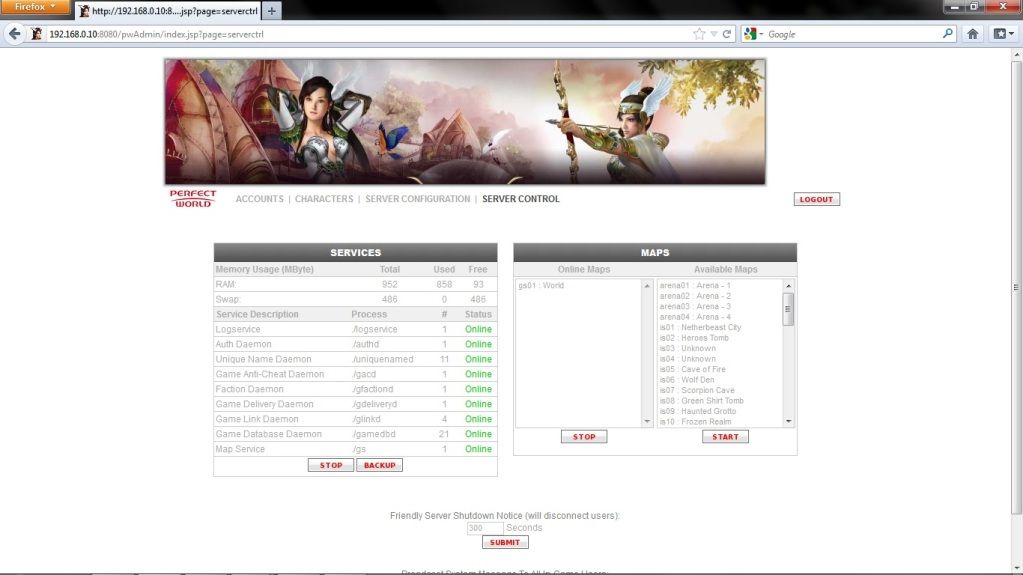Click the Firefox home icon
Image resolution: width=1023 pixels, height=575 pixels.
point(972,33)
